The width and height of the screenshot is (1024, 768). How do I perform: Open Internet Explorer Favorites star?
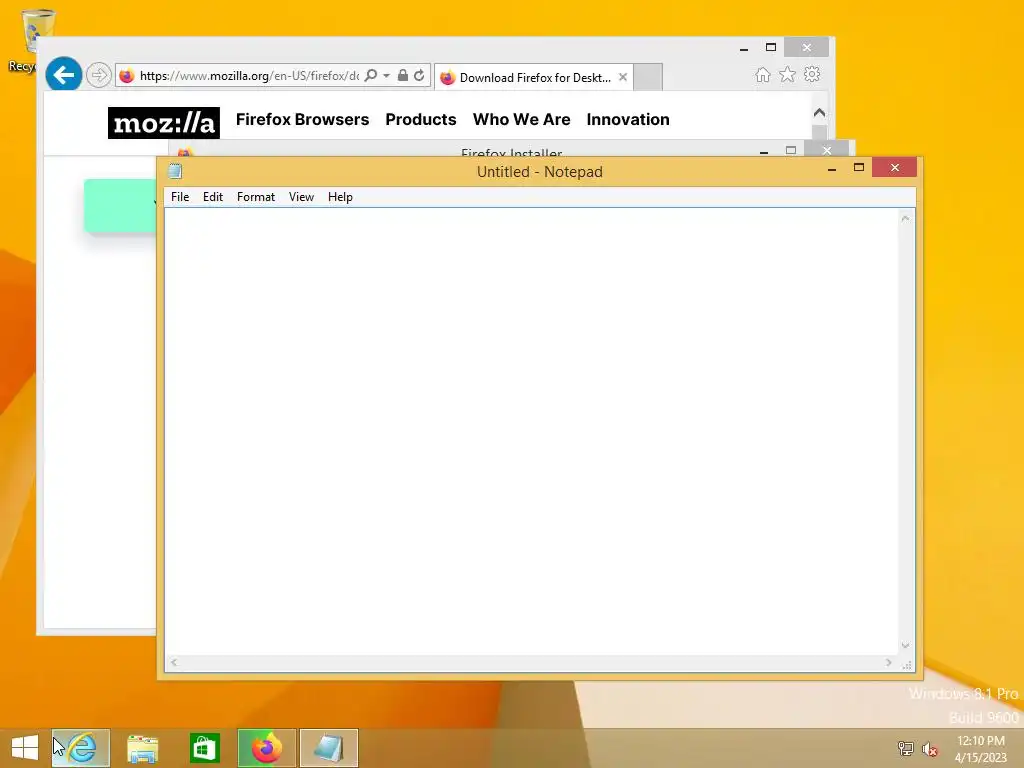(x=788, y=74)
